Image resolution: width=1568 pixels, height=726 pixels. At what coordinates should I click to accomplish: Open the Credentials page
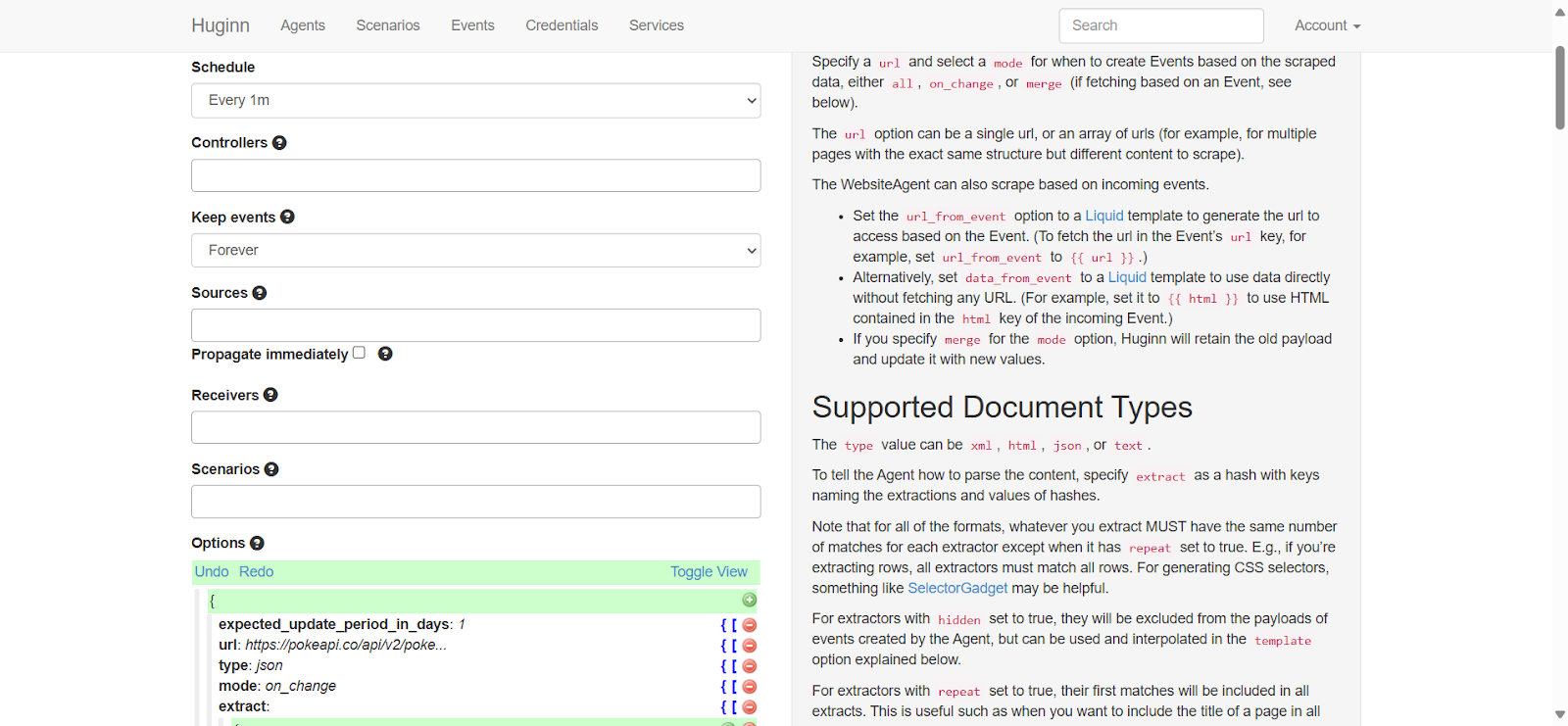[562, 25]
